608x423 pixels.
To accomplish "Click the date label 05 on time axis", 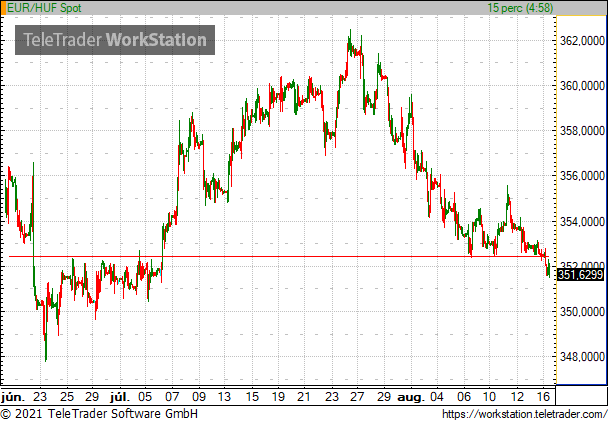I will (145, 397).
